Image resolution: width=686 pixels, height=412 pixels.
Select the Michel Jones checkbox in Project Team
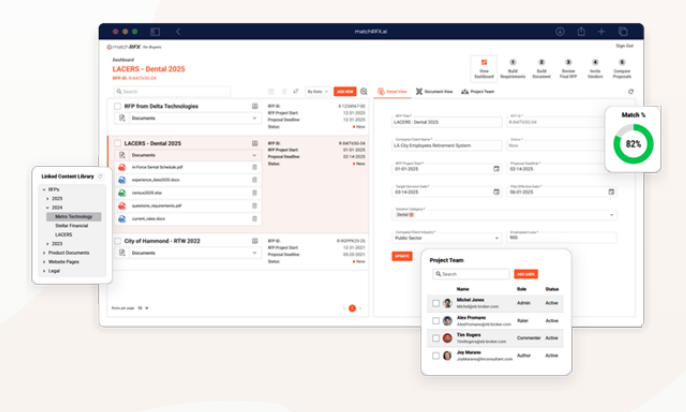(x=434, y=303)
